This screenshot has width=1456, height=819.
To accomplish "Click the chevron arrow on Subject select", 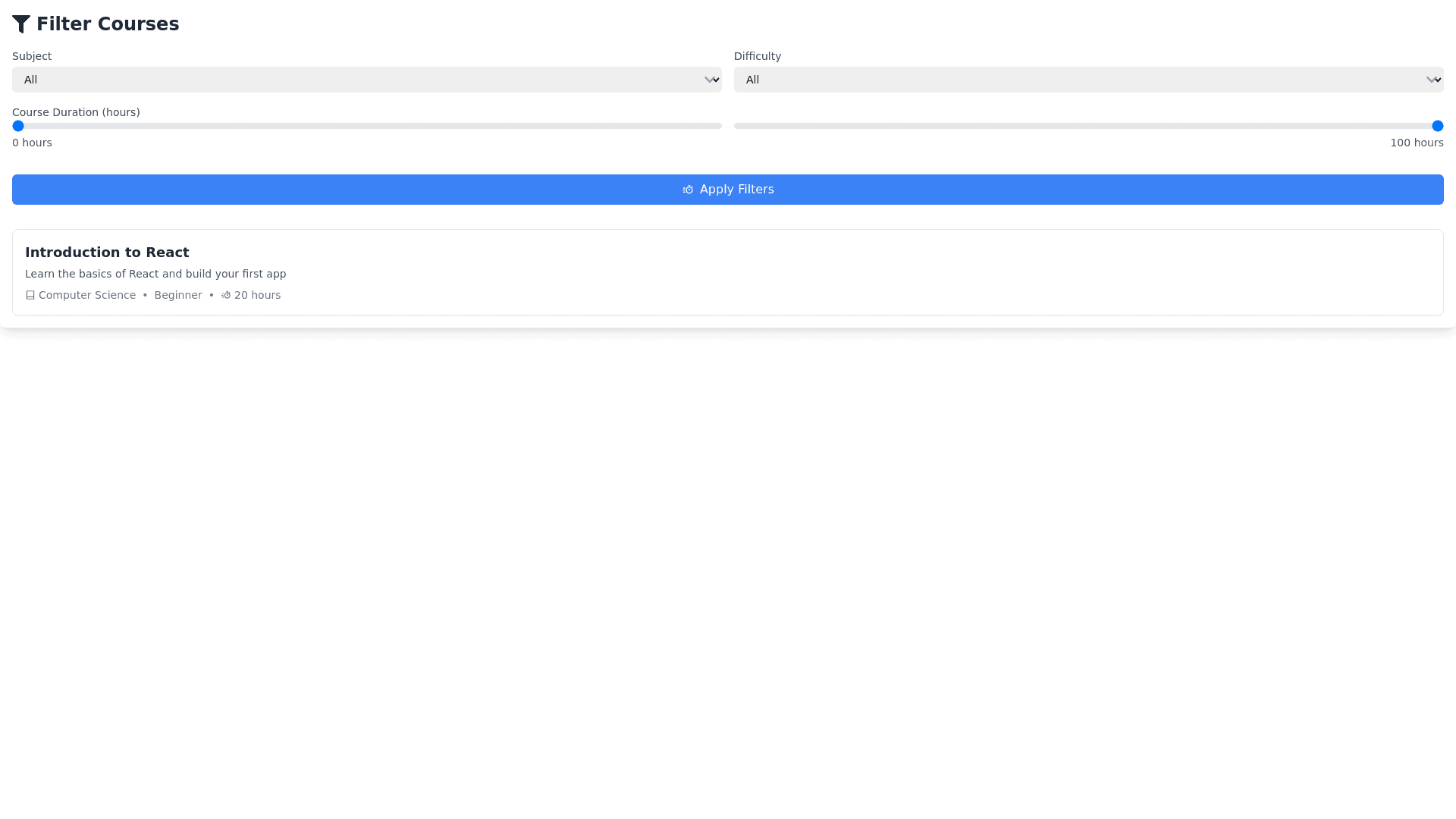I will pos(711,80).
